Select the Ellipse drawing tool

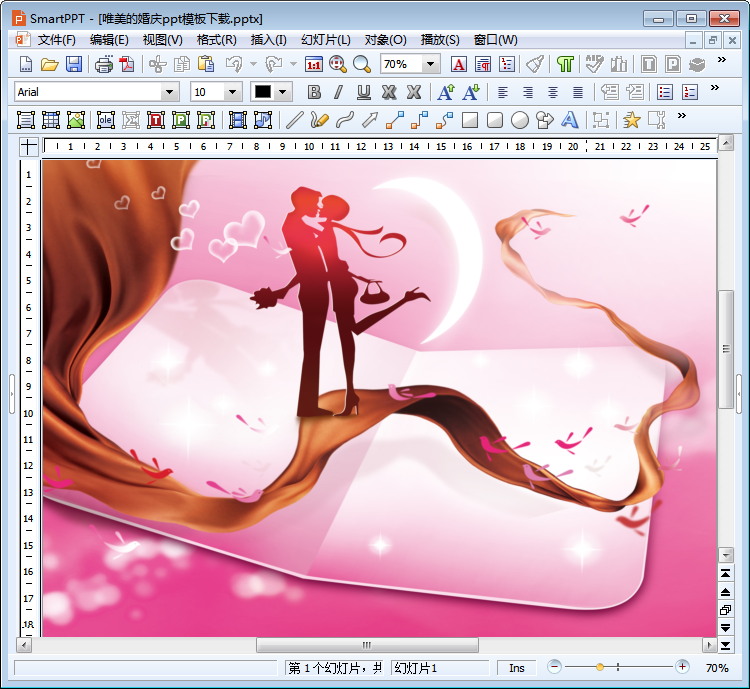coord(520,120)
